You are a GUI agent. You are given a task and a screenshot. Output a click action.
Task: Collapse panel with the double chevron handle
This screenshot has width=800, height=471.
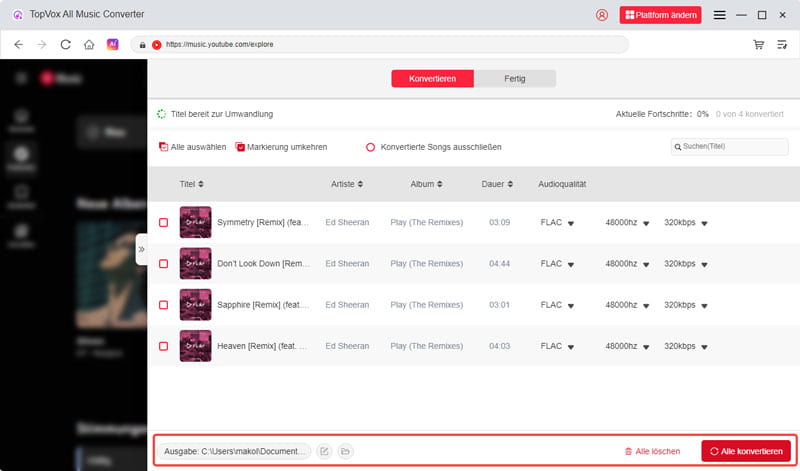[141, 250]
